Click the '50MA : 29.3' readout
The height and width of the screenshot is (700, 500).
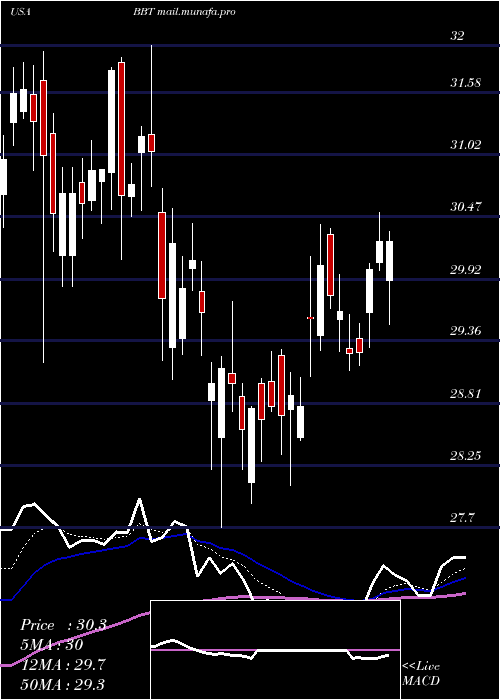tap(62, 684)
